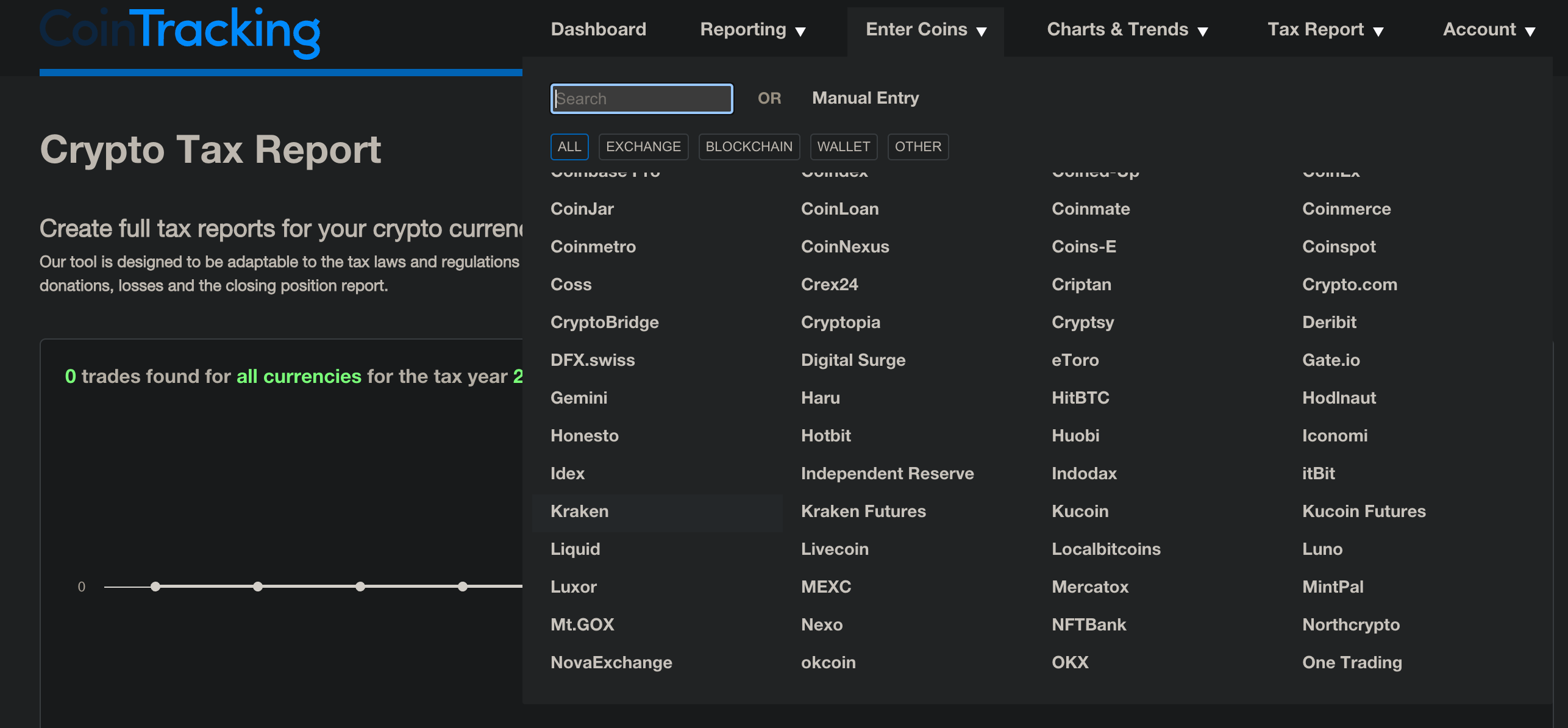Select Crypto.com import option
Image resolution: width=1568 pixels, height=728 pixels.
pyautogui.click(x=1349, y=285)
